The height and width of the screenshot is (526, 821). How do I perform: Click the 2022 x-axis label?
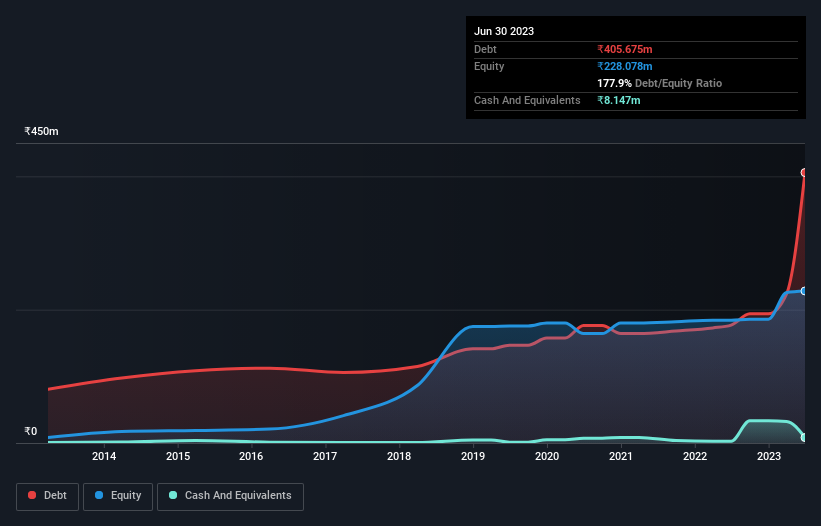[x=695, y=456]
